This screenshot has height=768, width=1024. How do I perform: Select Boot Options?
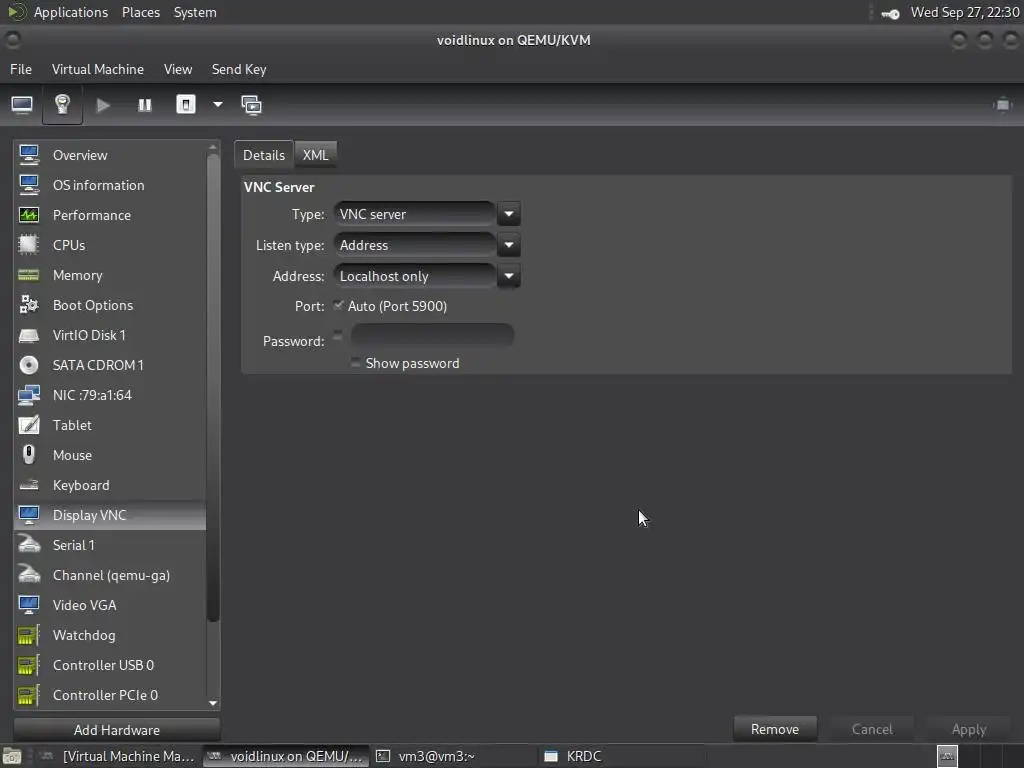(110, 306)
